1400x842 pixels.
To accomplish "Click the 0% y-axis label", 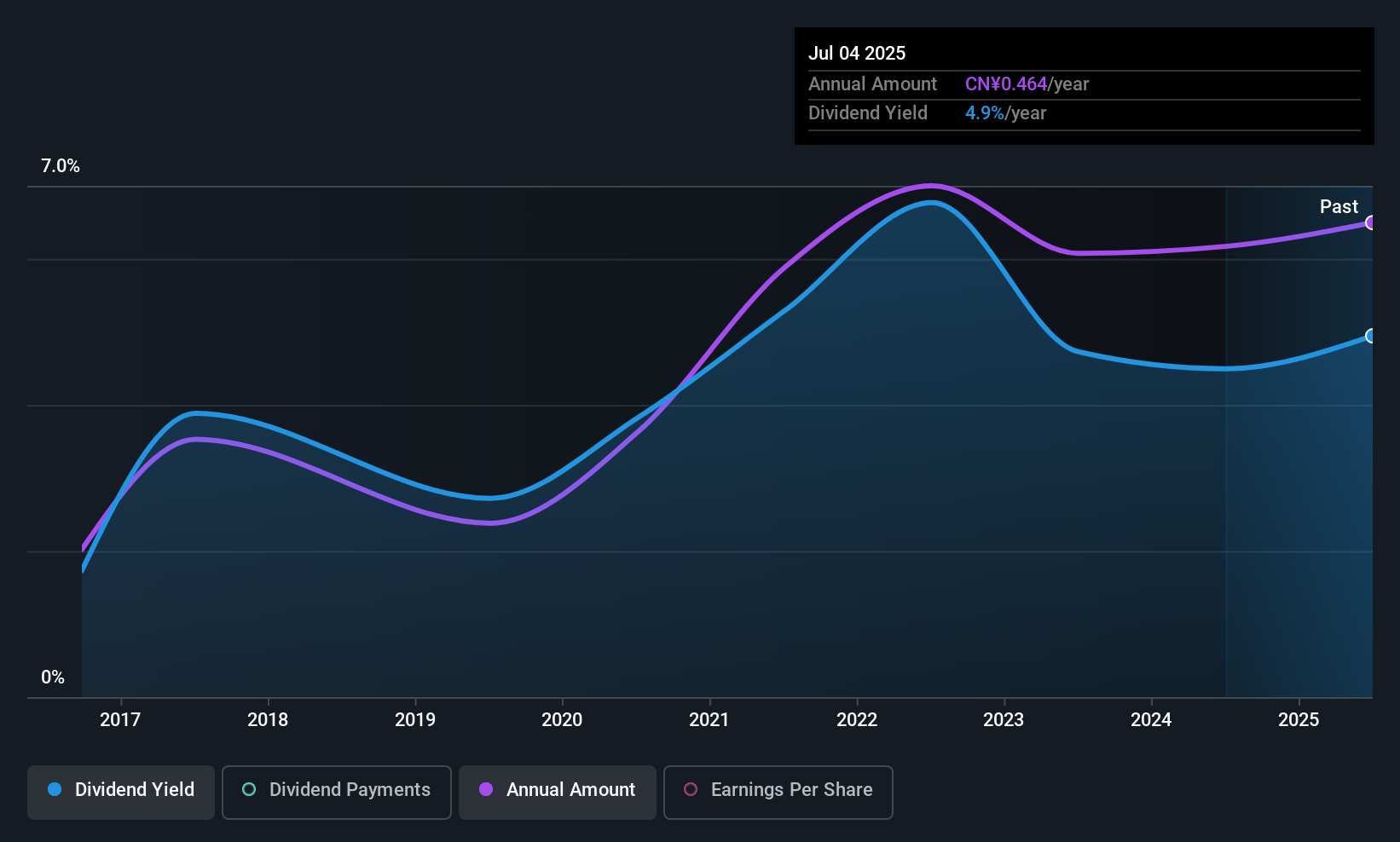I will tap(53, 677).
